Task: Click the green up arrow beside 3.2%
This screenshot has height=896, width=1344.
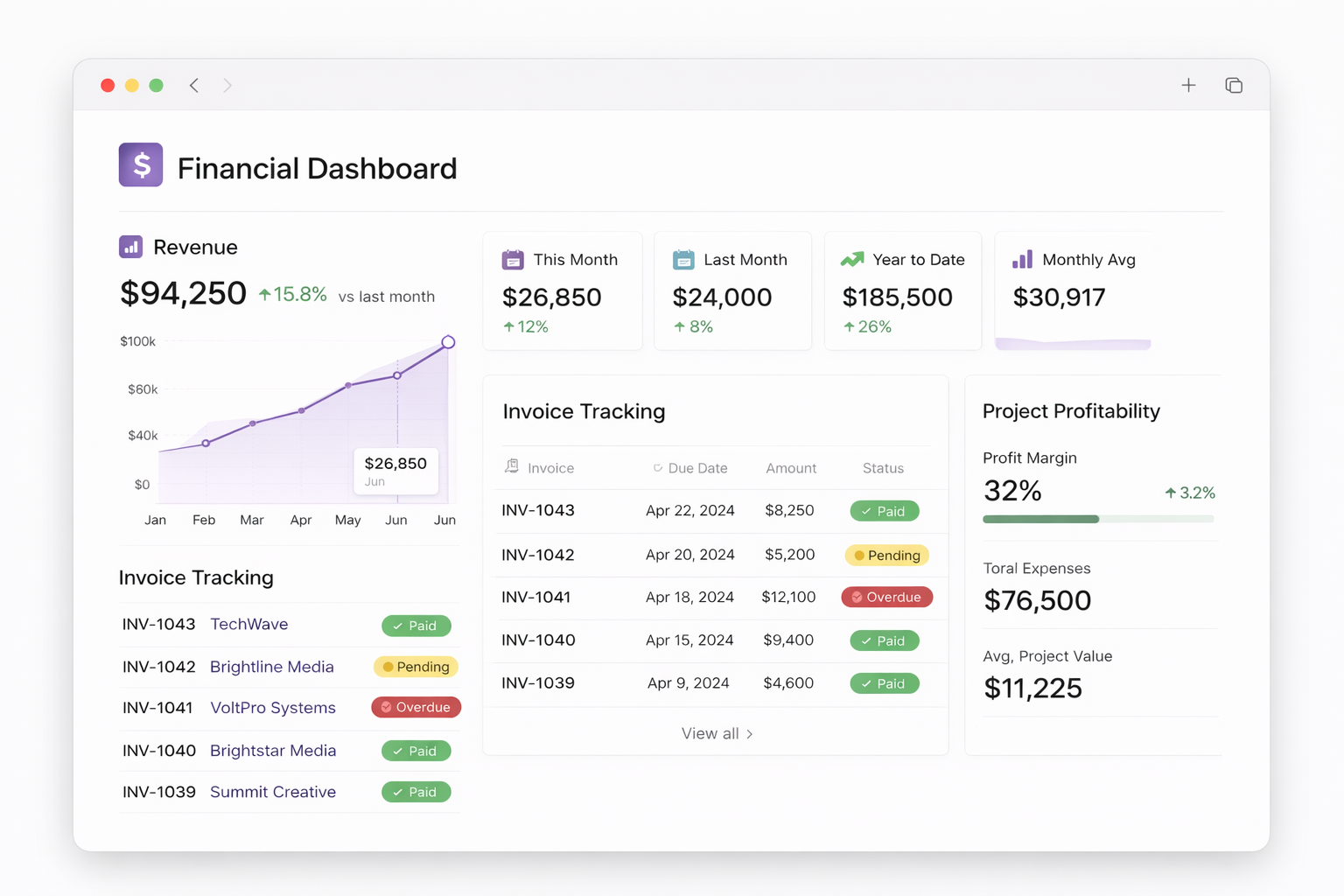Action: [x=1170, y=493]
